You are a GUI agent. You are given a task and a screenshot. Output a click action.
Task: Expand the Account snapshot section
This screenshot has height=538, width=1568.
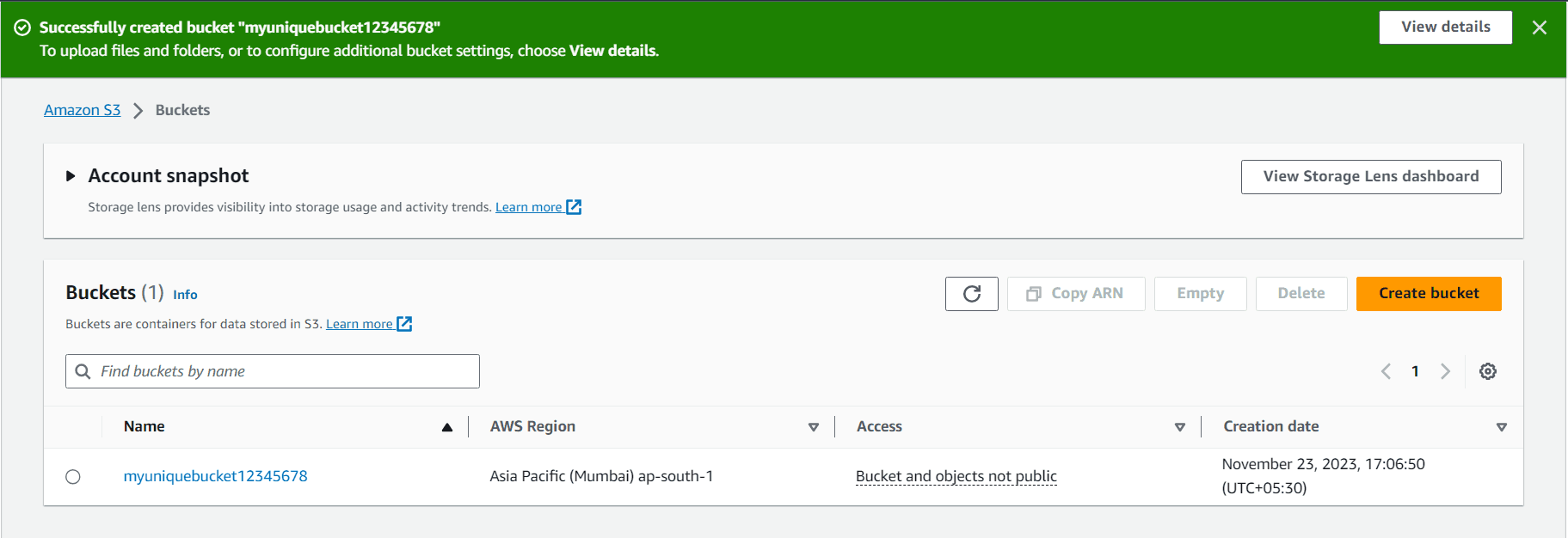click(x=71, y=176)
